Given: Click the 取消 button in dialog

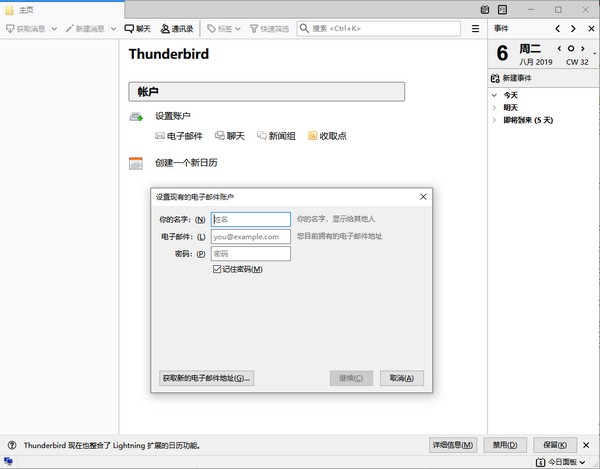Looking at the screenshot, I should [403, 378].
